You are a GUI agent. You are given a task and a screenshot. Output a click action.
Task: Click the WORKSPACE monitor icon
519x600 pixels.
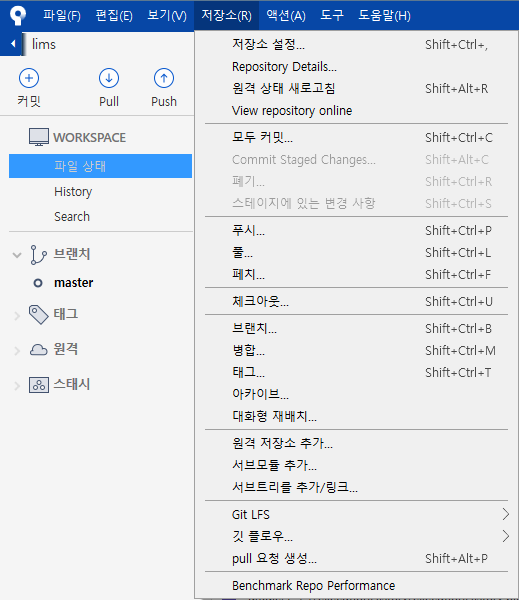(x=39, y=137)
